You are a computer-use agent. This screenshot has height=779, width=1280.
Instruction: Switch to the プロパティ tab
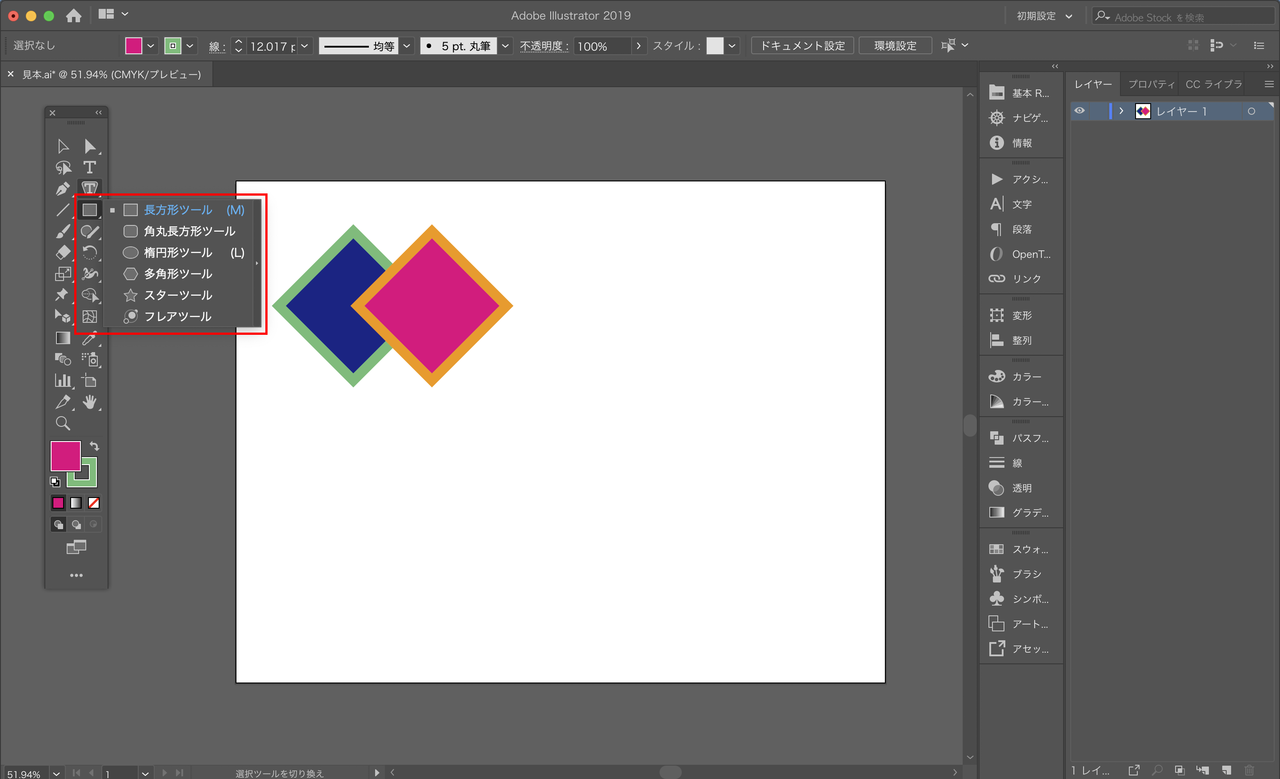pos(1152,84)
